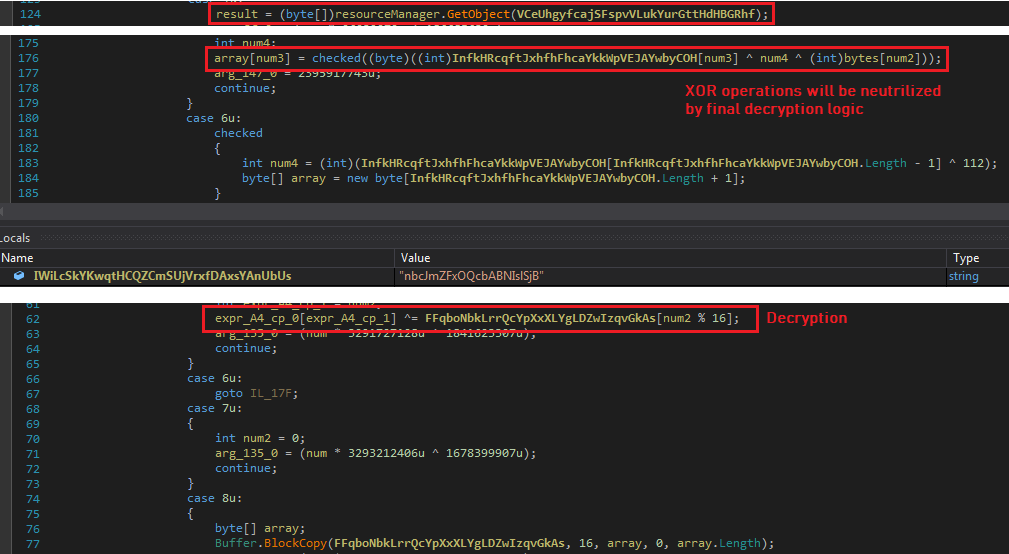The image size is (1009, 554).
Task: Click the 'checked' keyword on line 181
Action: tap(238, 133)
